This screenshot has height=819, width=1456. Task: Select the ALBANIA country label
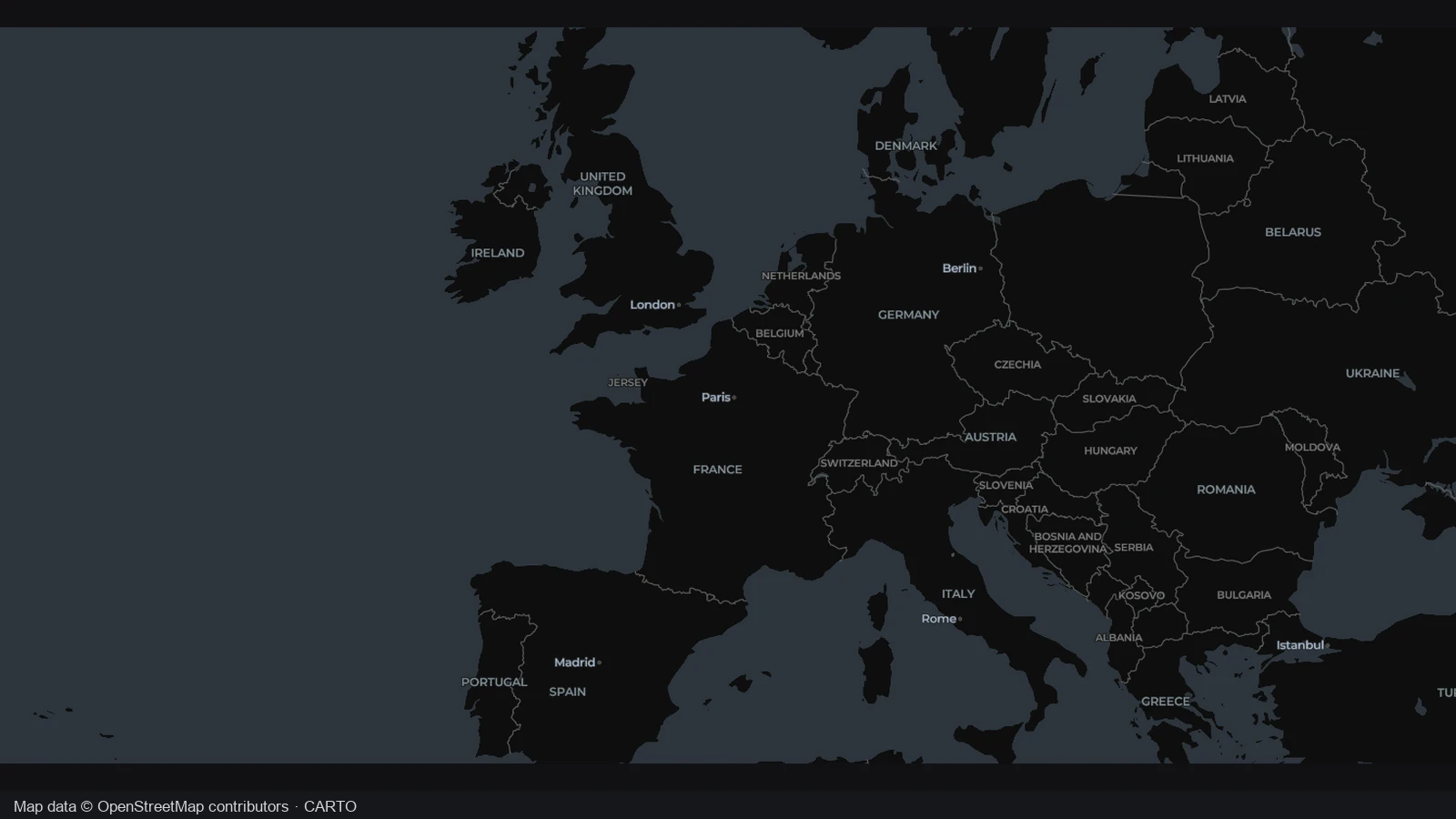coord(1119,638)
